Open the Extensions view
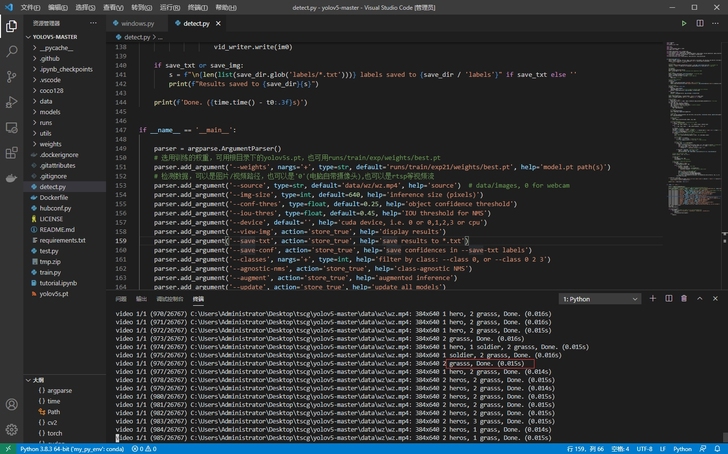The image size is (728, 454). 12,153
